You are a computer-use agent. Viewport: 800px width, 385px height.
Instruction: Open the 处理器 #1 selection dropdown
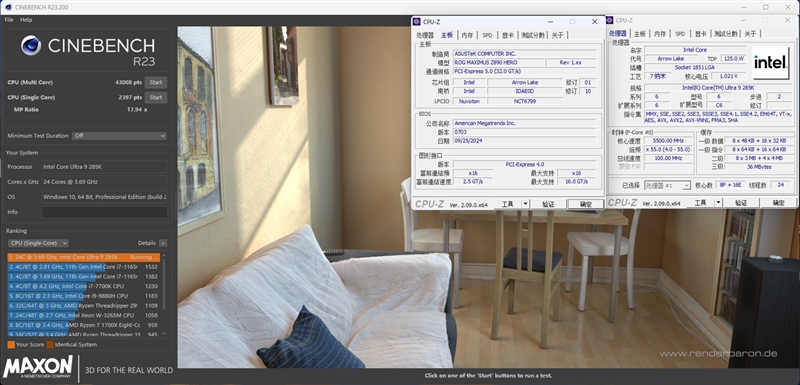(x=667, y=185)
